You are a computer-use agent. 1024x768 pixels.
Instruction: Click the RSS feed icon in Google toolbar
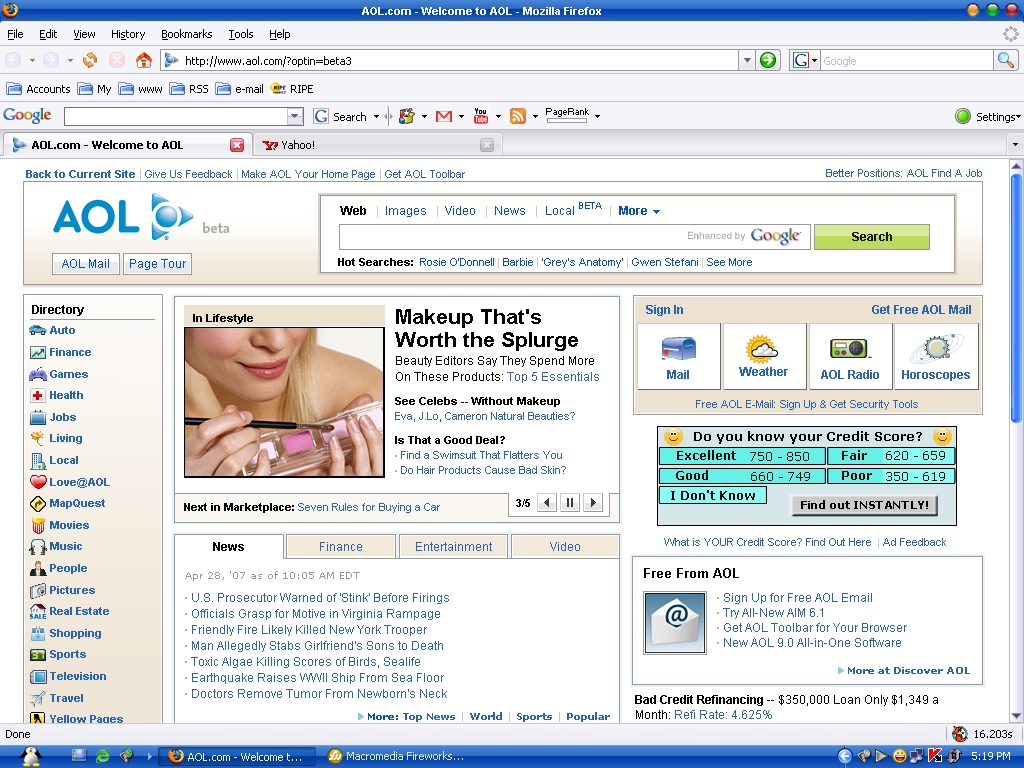[518, 116]
